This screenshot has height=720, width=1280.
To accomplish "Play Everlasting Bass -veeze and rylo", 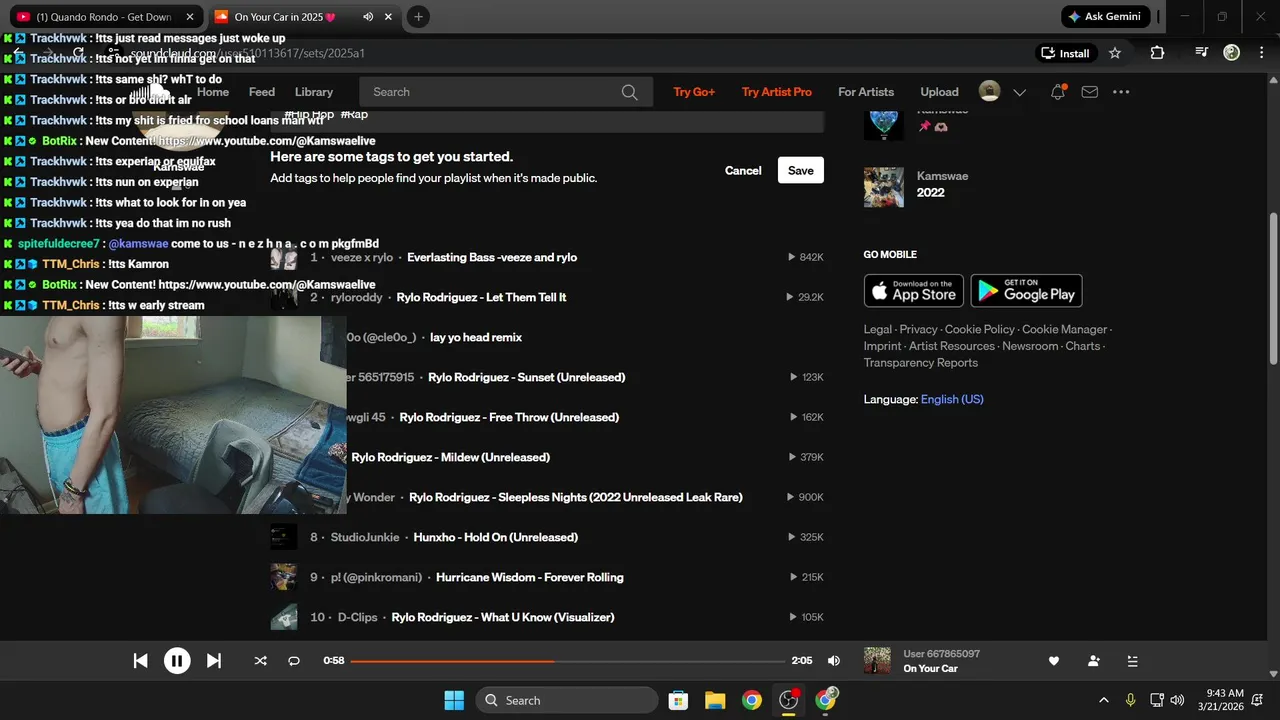I will (492, 257).
